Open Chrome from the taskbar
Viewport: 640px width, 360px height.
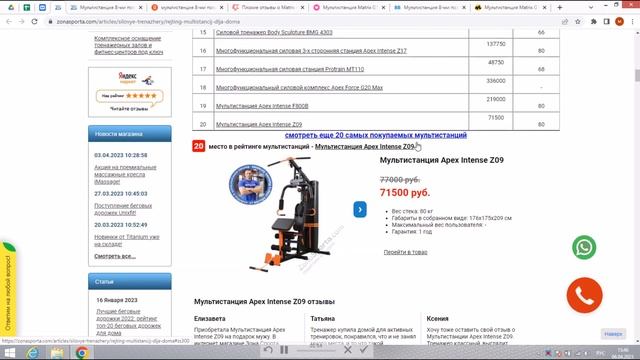(x=82, y=353)
